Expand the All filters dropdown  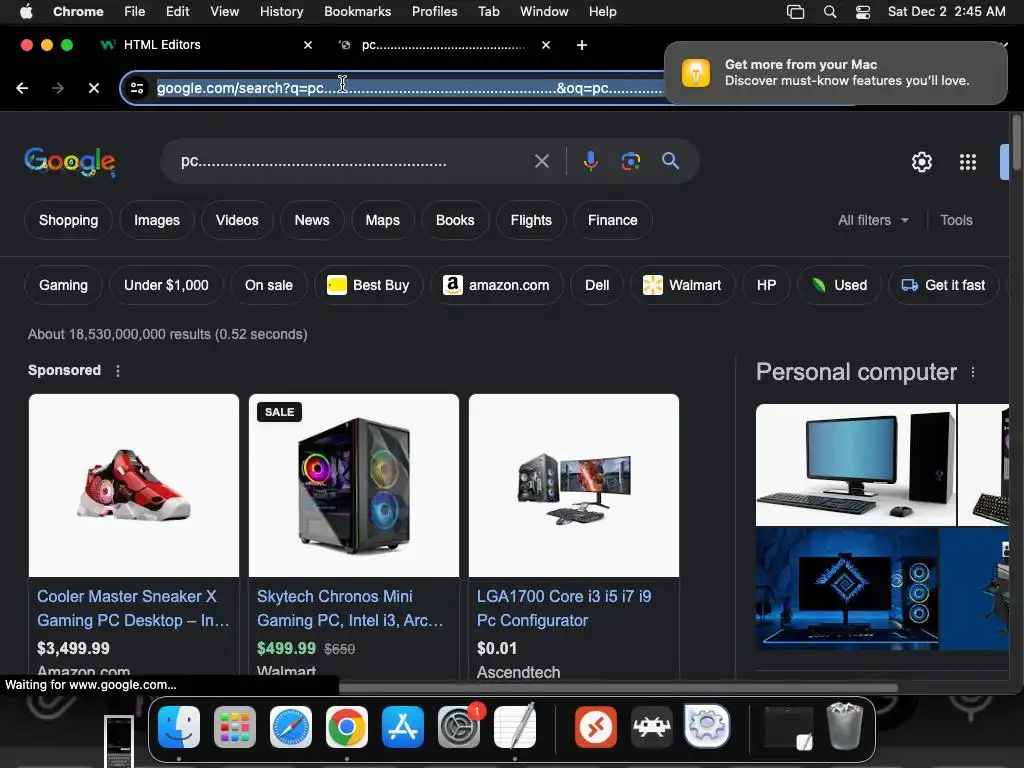tap(873, 220)
